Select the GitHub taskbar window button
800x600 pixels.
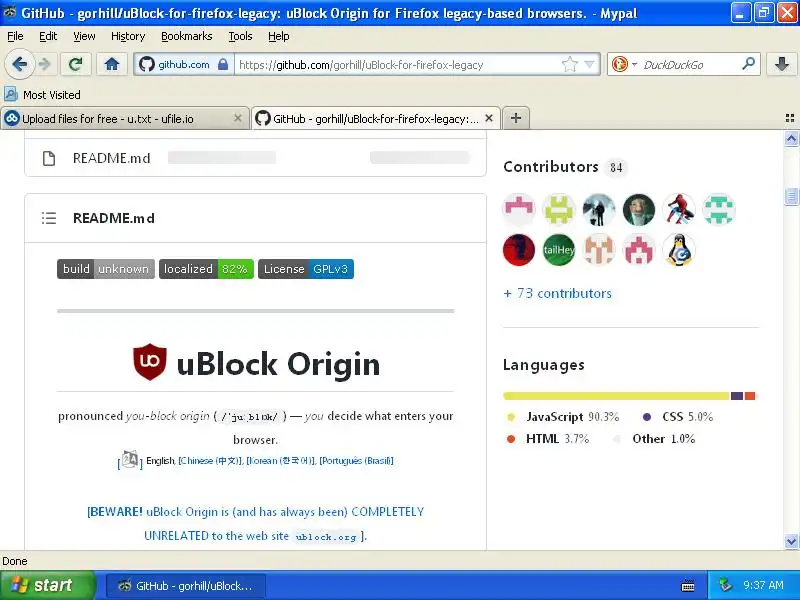tap(186, 586)
